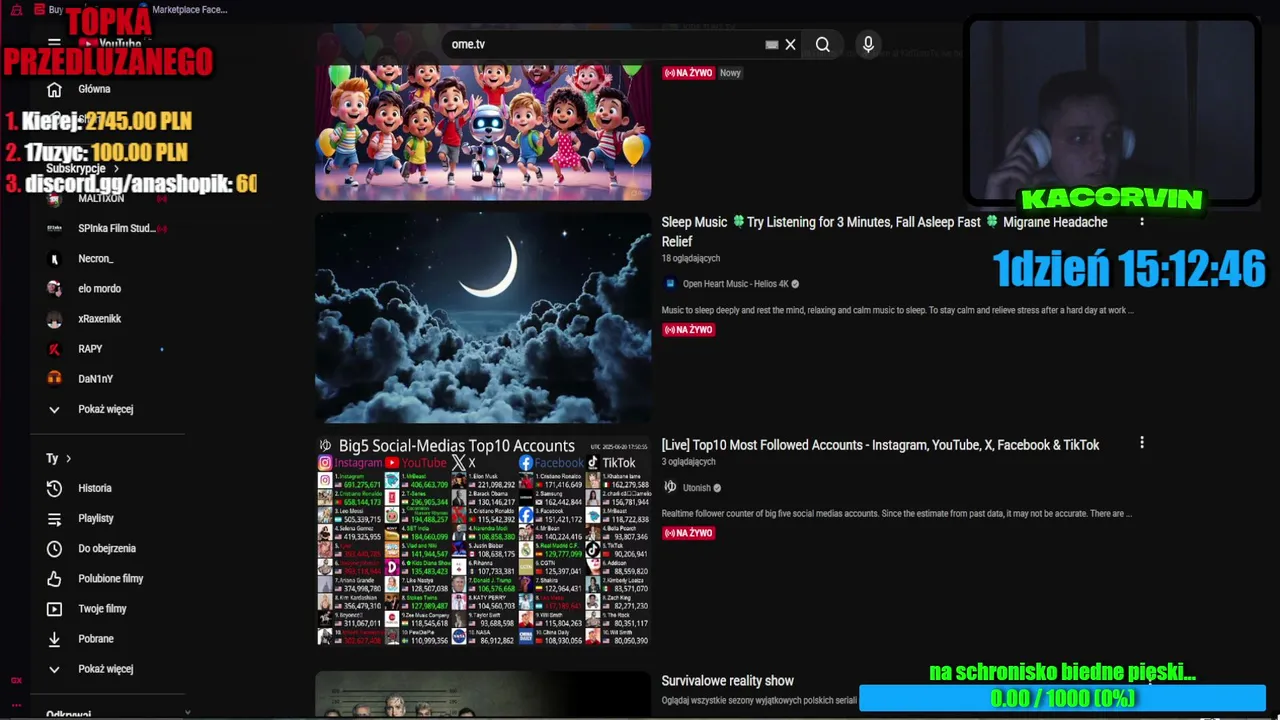Click Utonish channel avatar icon
Screen dimensions: 1280x720
click(670, 487)
